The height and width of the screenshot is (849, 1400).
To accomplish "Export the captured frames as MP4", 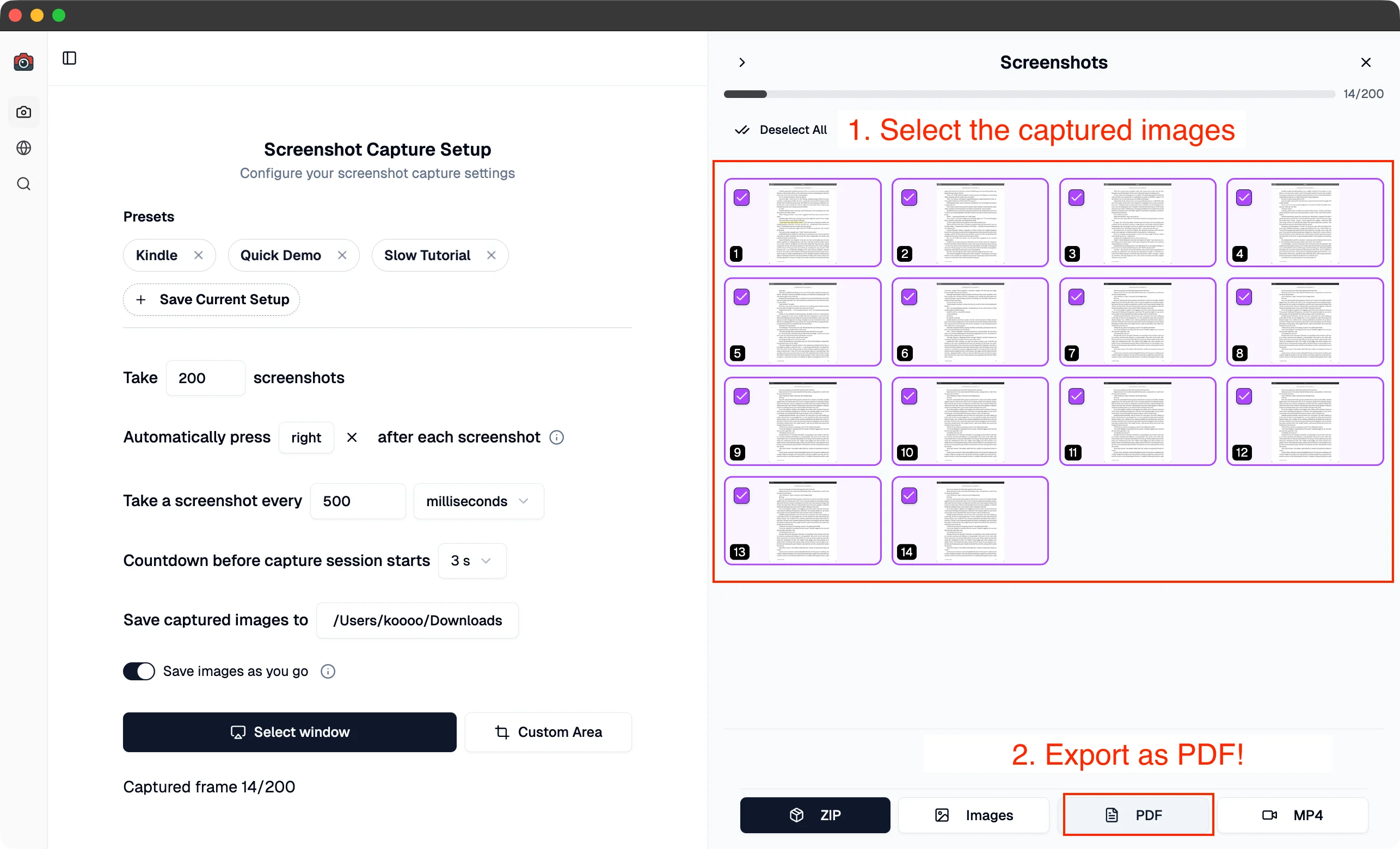I will pos(1292,815).
